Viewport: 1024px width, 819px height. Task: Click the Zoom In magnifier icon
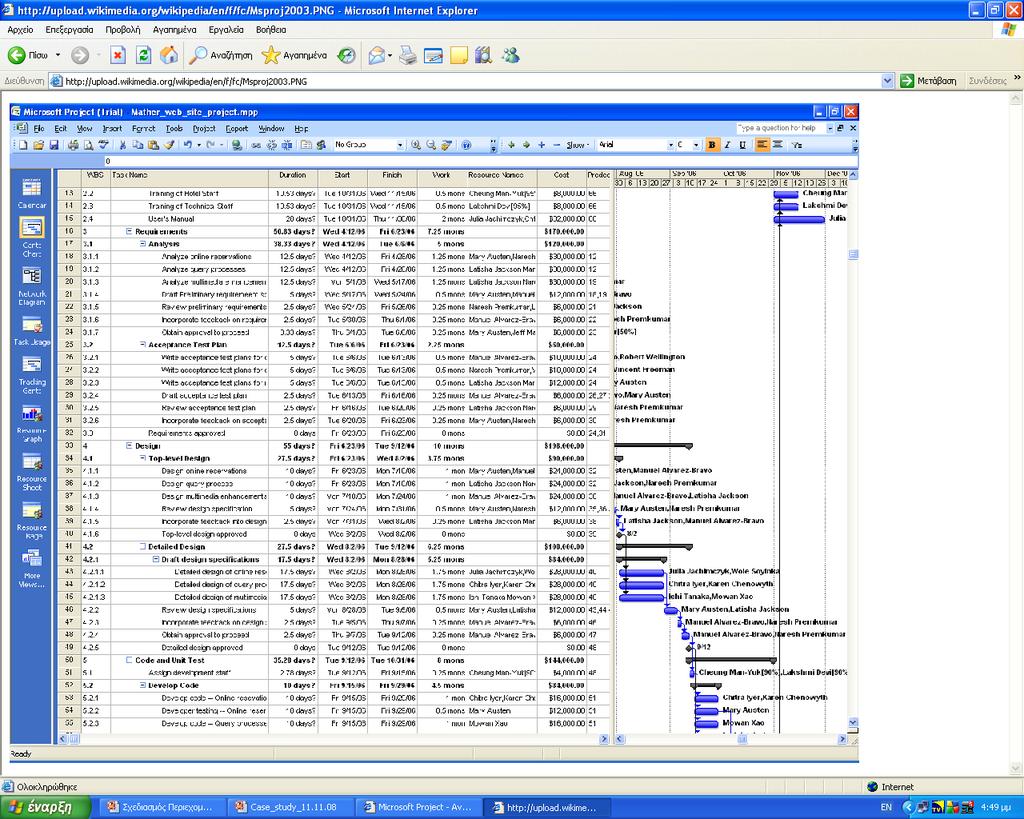416,145
